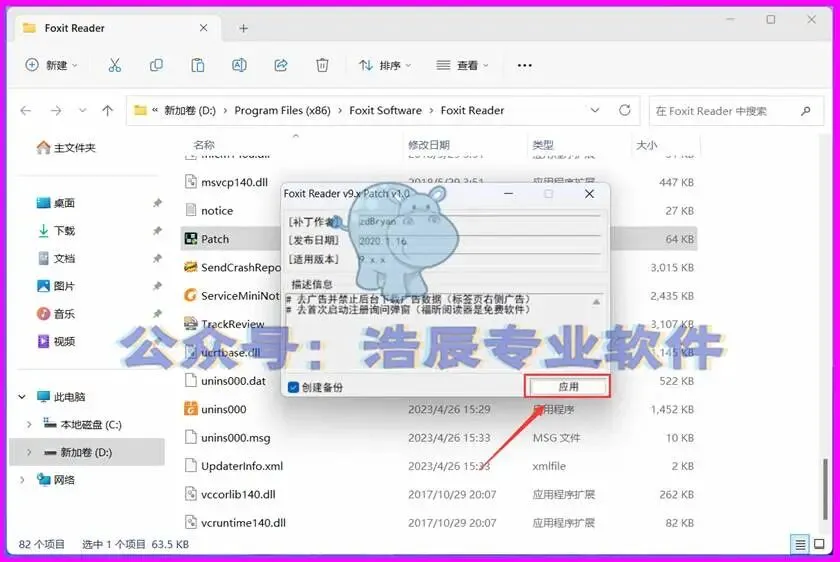Sort by the 修改日期 column header
Screen dimensions: 840x562
(429, 145)
